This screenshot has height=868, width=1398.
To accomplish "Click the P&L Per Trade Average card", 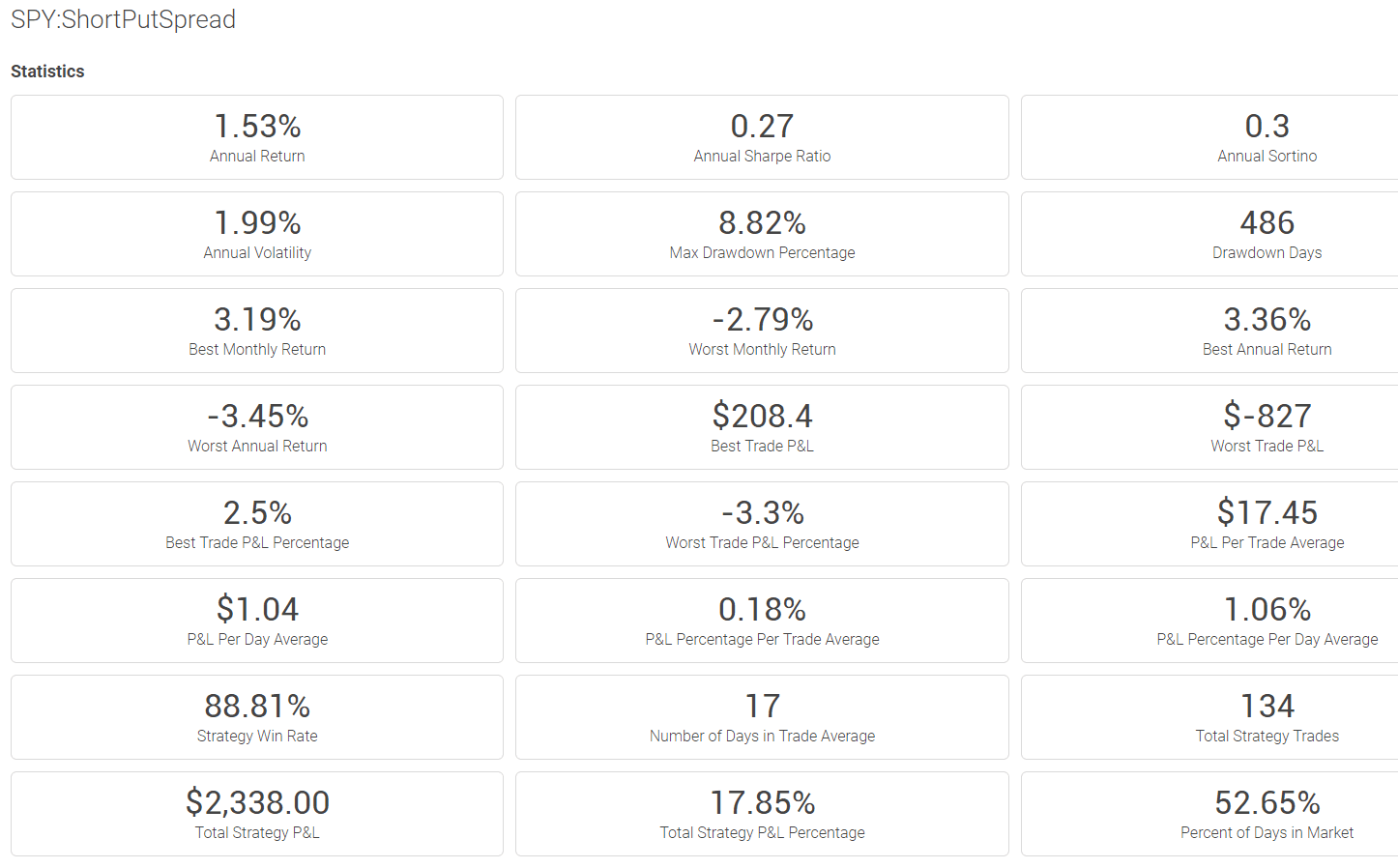I will [x=1209, y=524].
